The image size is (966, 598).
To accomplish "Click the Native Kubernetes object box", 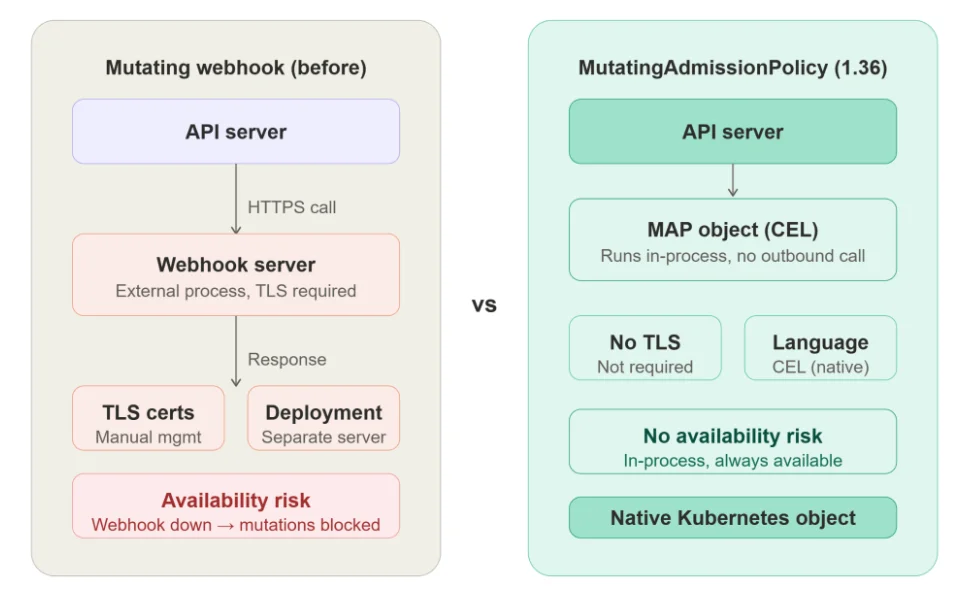I will coord(733,518).
